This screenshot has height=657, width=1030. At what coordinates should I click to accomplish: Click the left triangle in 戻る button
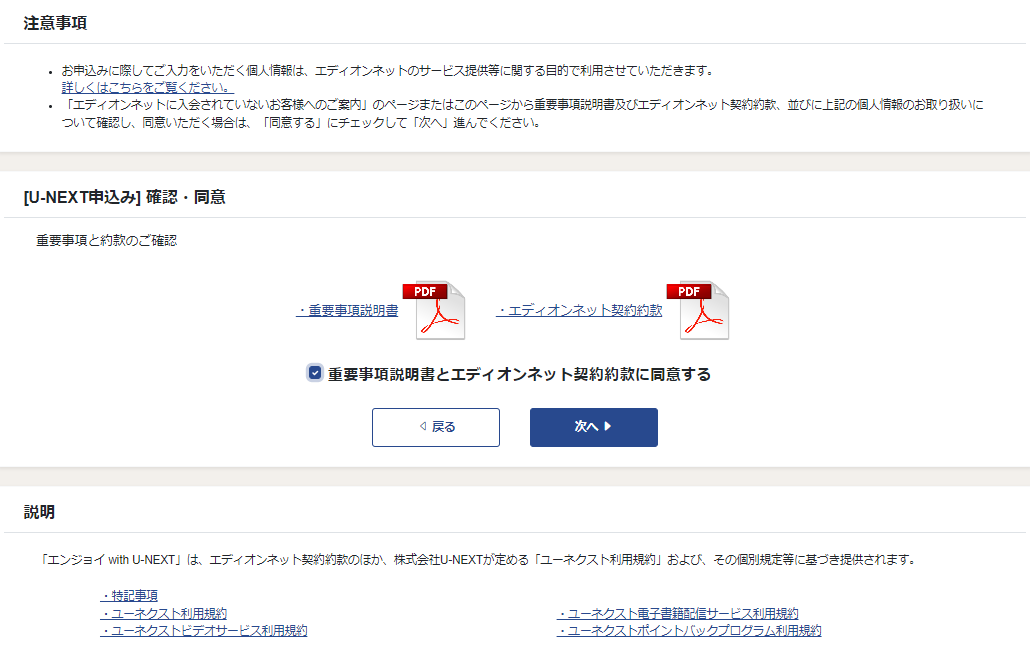[x=424, y=427]
